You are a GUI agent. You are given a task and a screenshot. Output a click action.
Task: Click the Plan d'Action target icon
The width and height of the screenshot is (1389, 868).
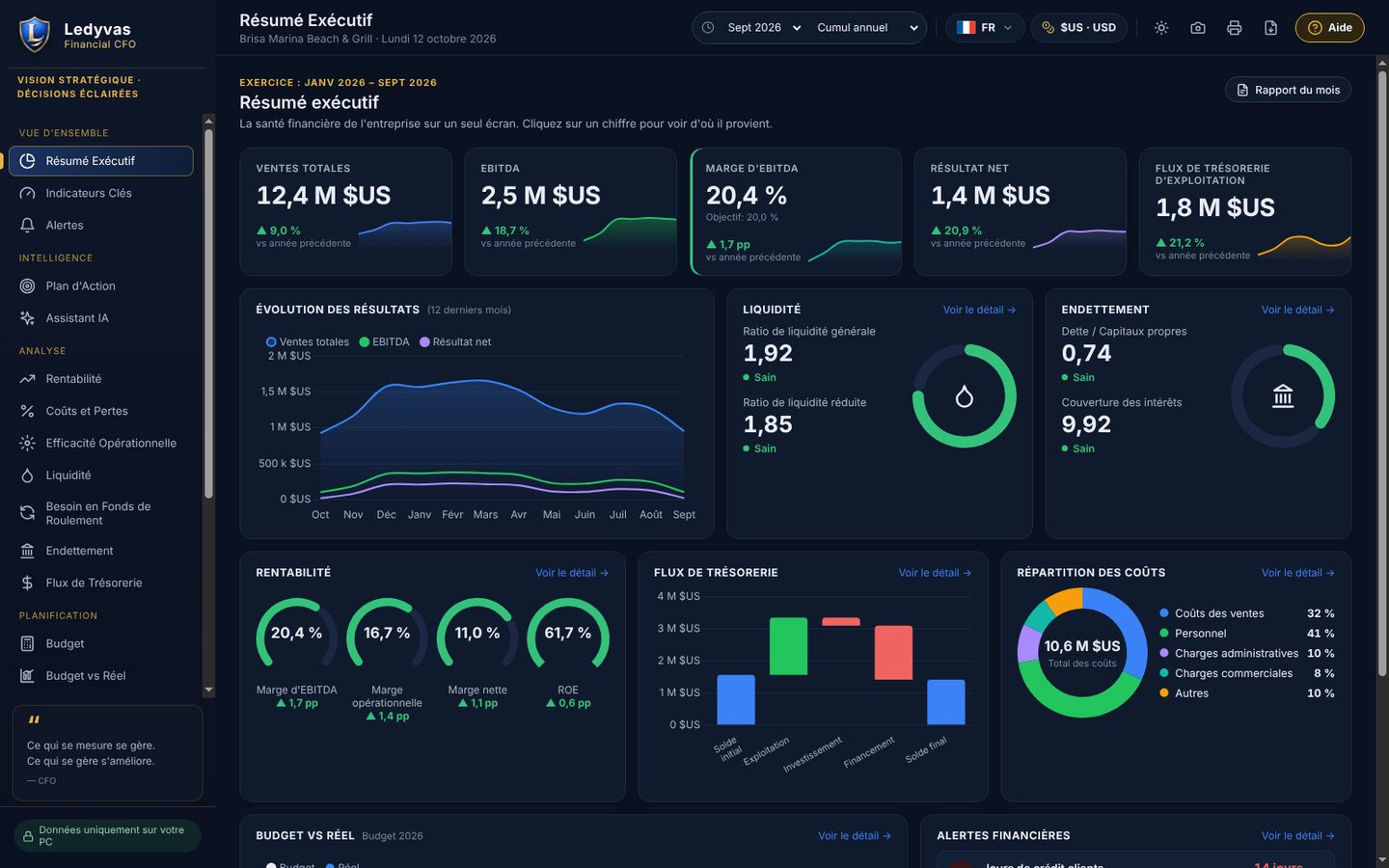(27, 285)
